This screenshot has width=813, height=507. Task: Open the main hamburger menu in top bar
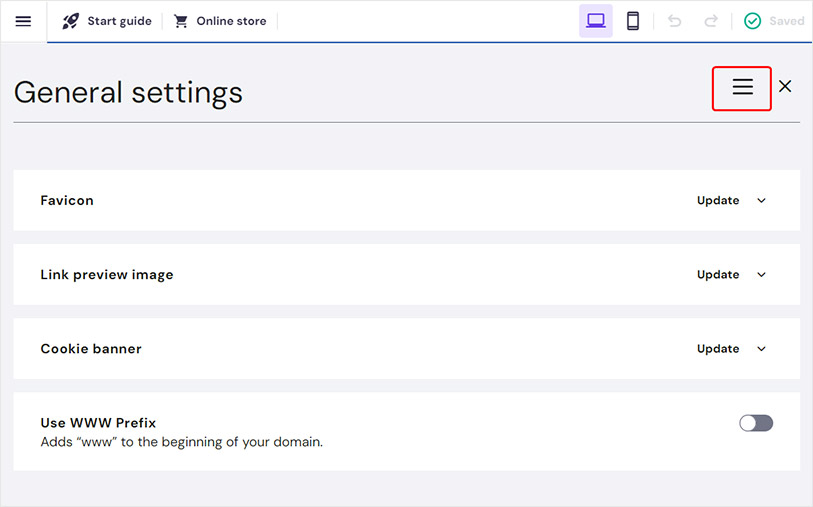point(23,21)
